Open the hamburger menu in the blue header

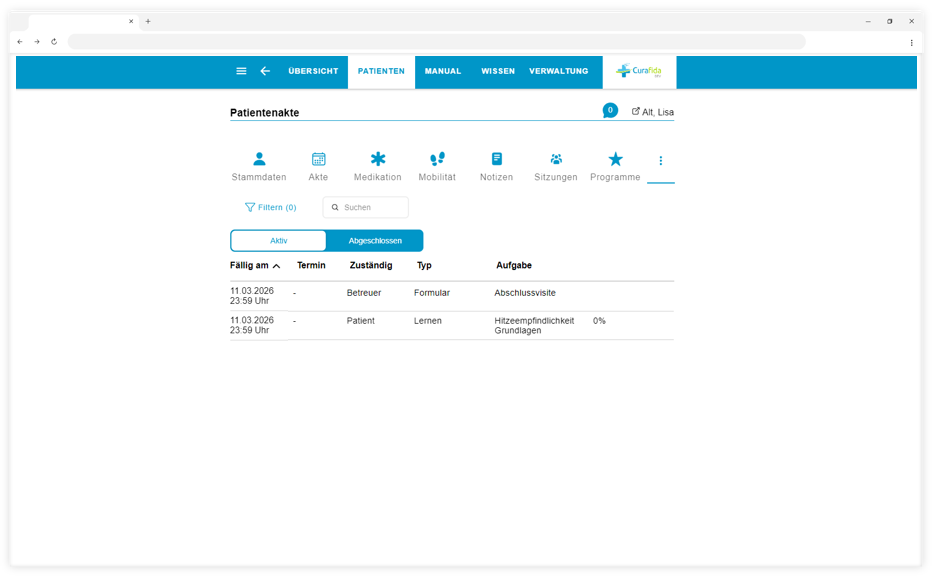click(241, 71)
